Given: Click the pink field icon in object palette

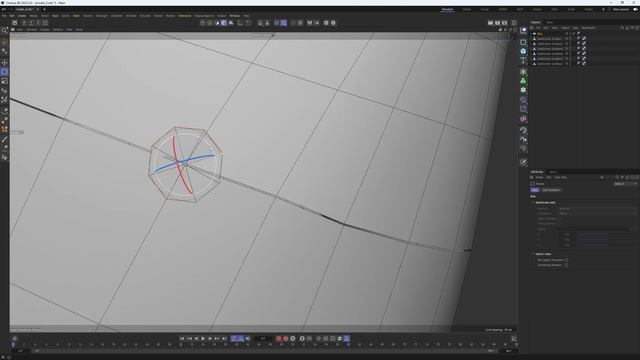Looking at the screenshot, I should (x=523, y=119).
